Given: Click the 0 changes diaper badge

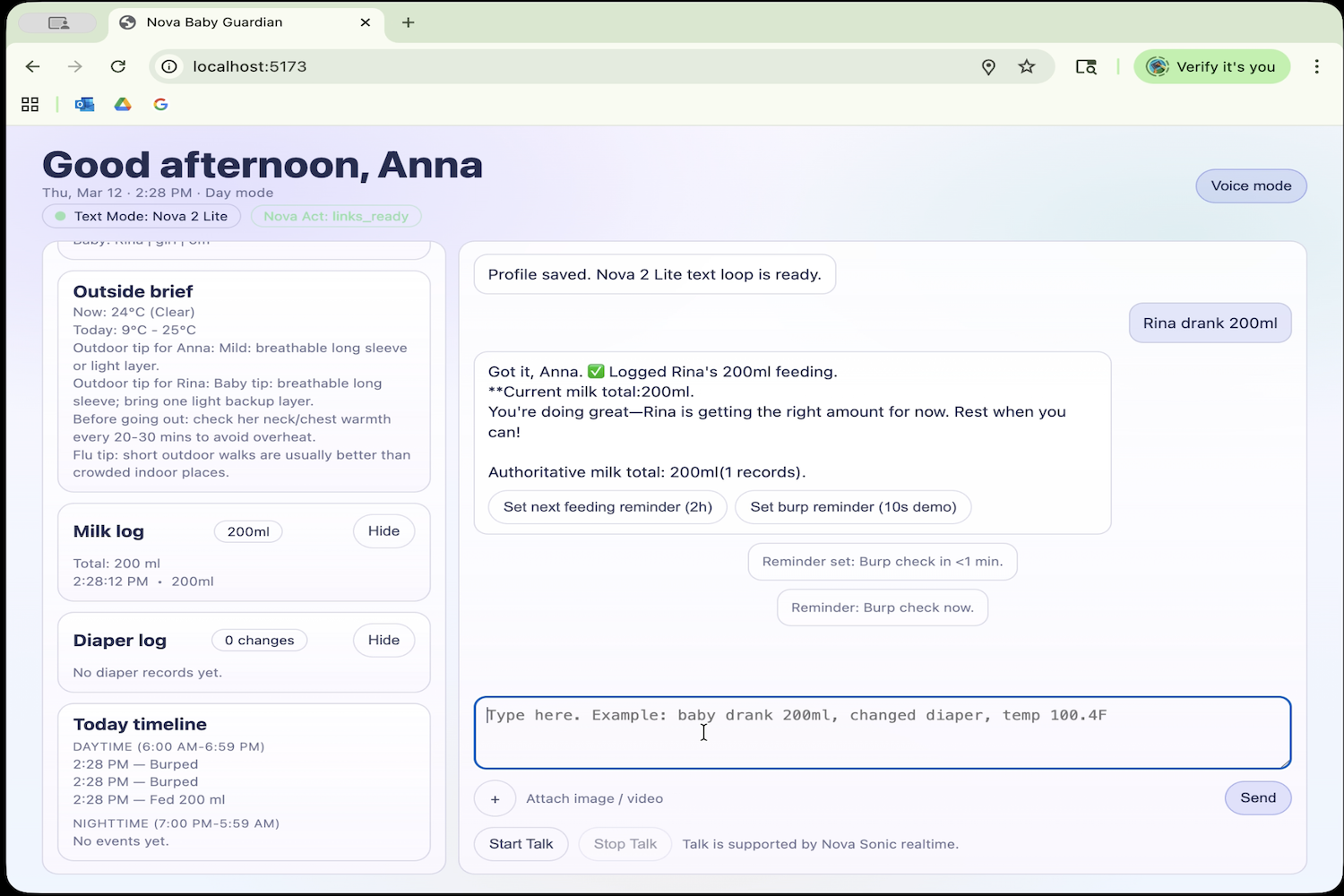Looking at the screenshot, I should 259,641.
